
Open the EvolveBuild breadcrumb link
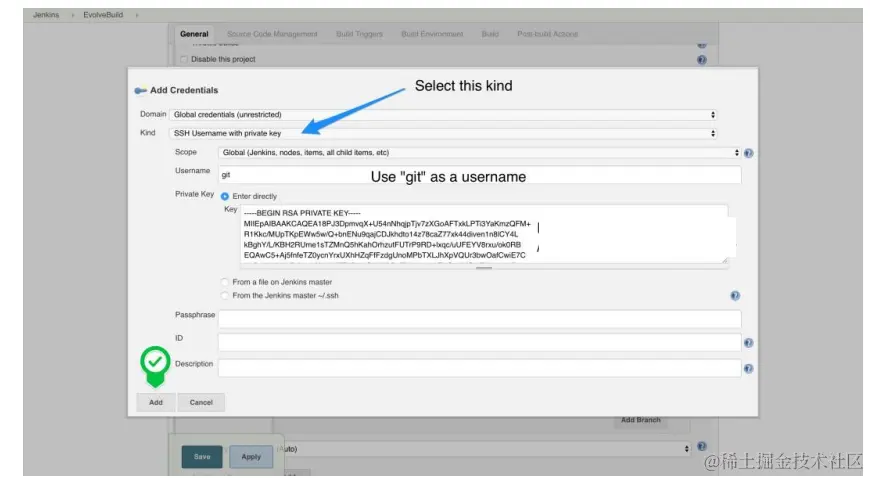(103, 15)
